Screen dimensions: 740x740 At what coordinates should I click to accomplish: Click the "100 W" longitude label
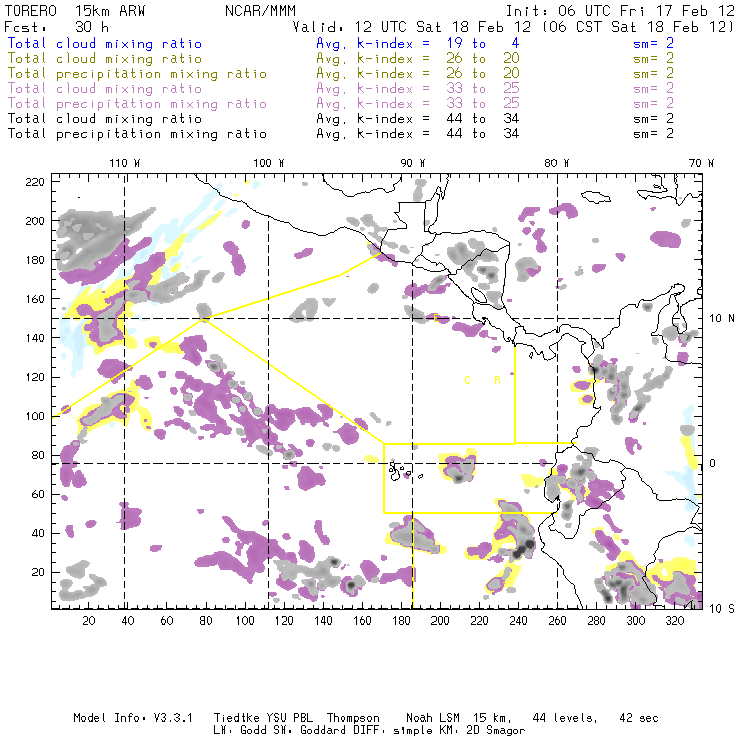pyautogui.click(x=269, y=163)
